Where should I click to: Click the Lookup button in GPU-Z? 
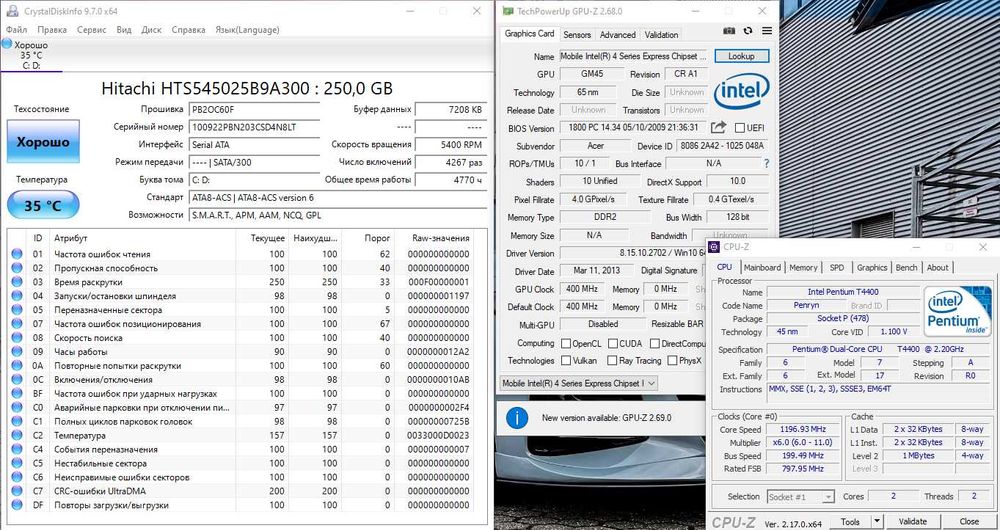click(741, 56)
